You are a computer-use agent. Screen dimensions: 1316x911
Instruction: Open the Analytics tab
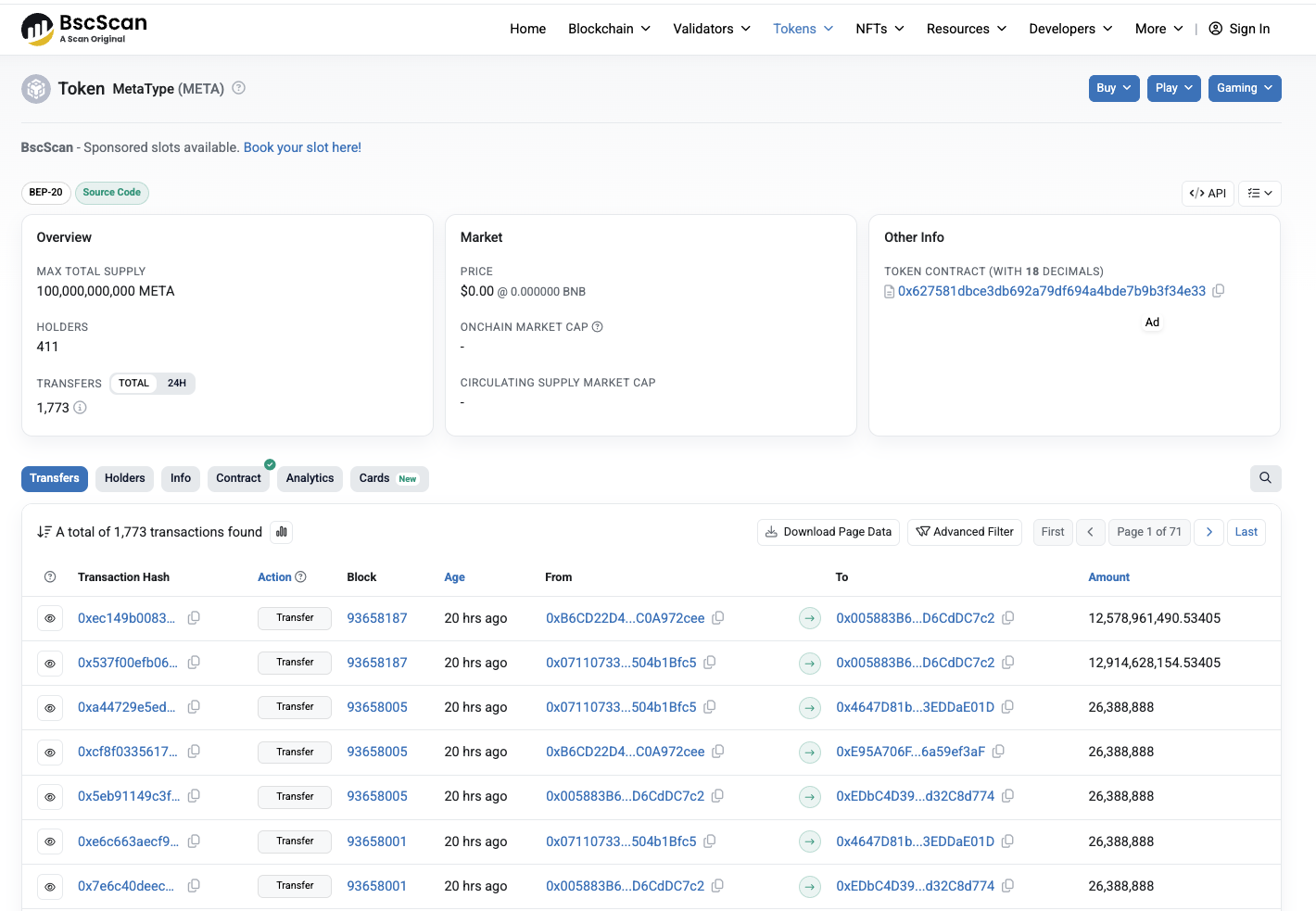coord(310,478)
